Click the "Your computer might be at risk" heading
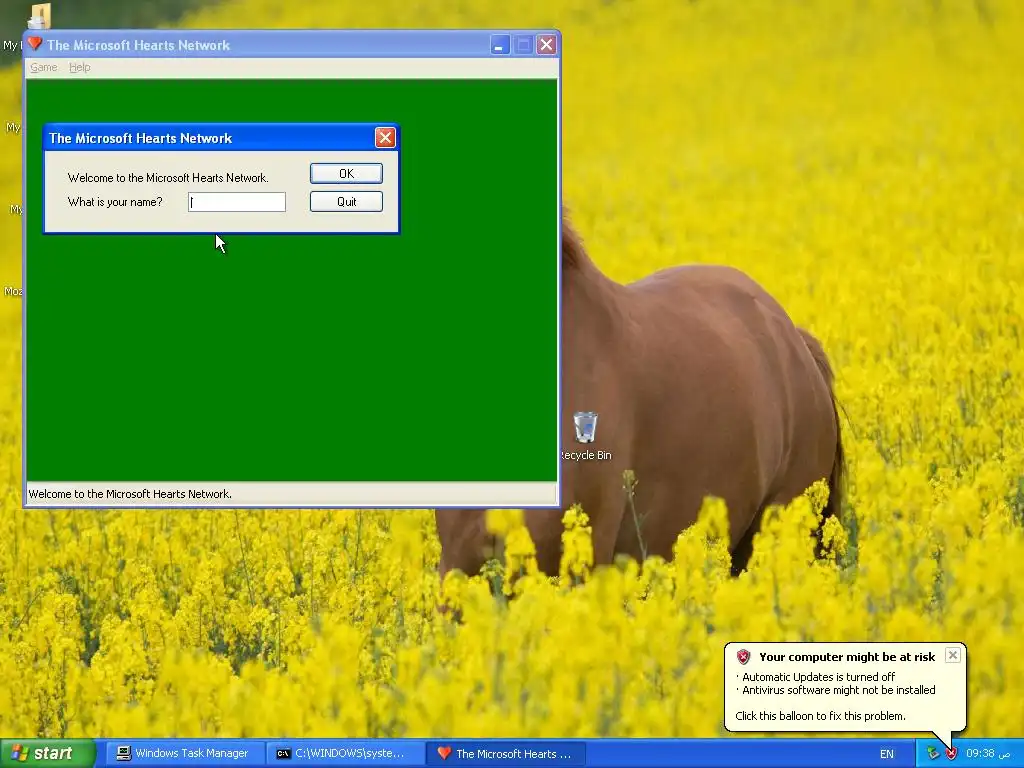 pyautogui.click(x=847, y=657)
